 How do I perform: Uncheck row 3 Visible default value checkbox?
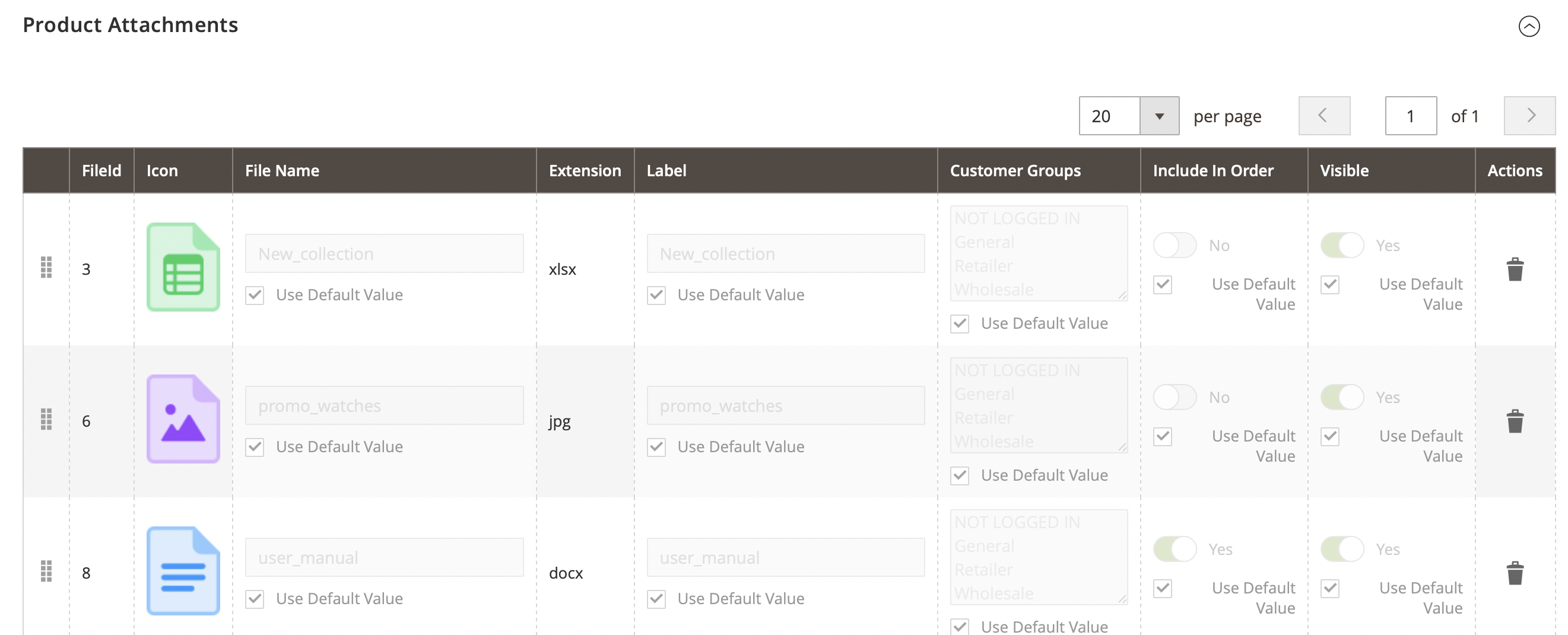(x=1330, y=284)
